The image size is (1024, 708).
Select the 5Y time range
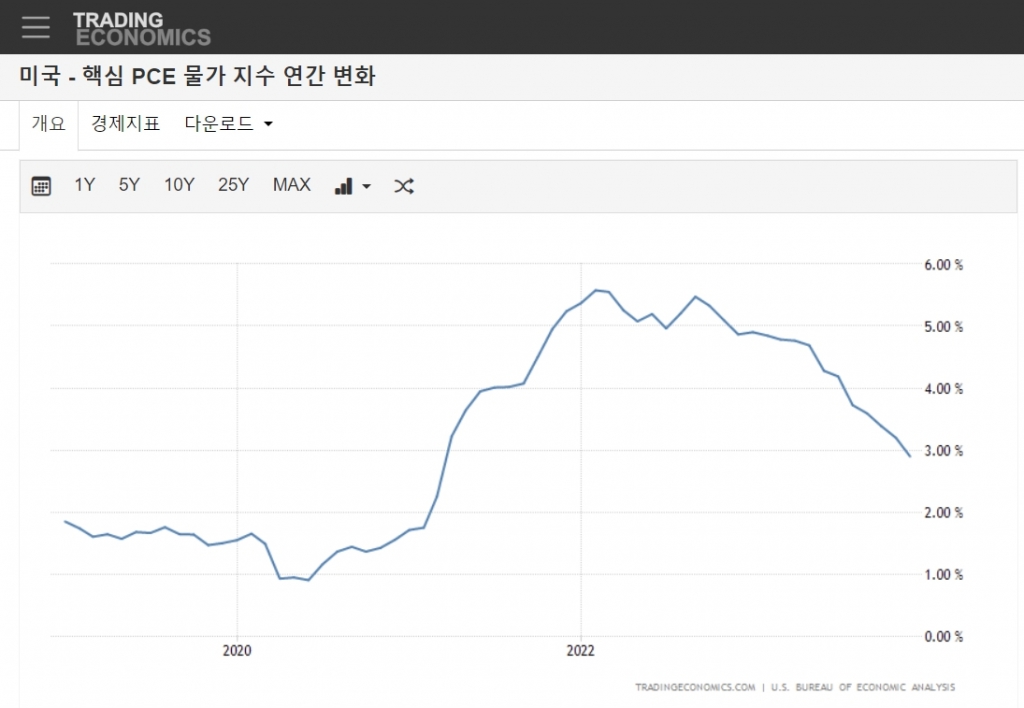pos(129,185)
